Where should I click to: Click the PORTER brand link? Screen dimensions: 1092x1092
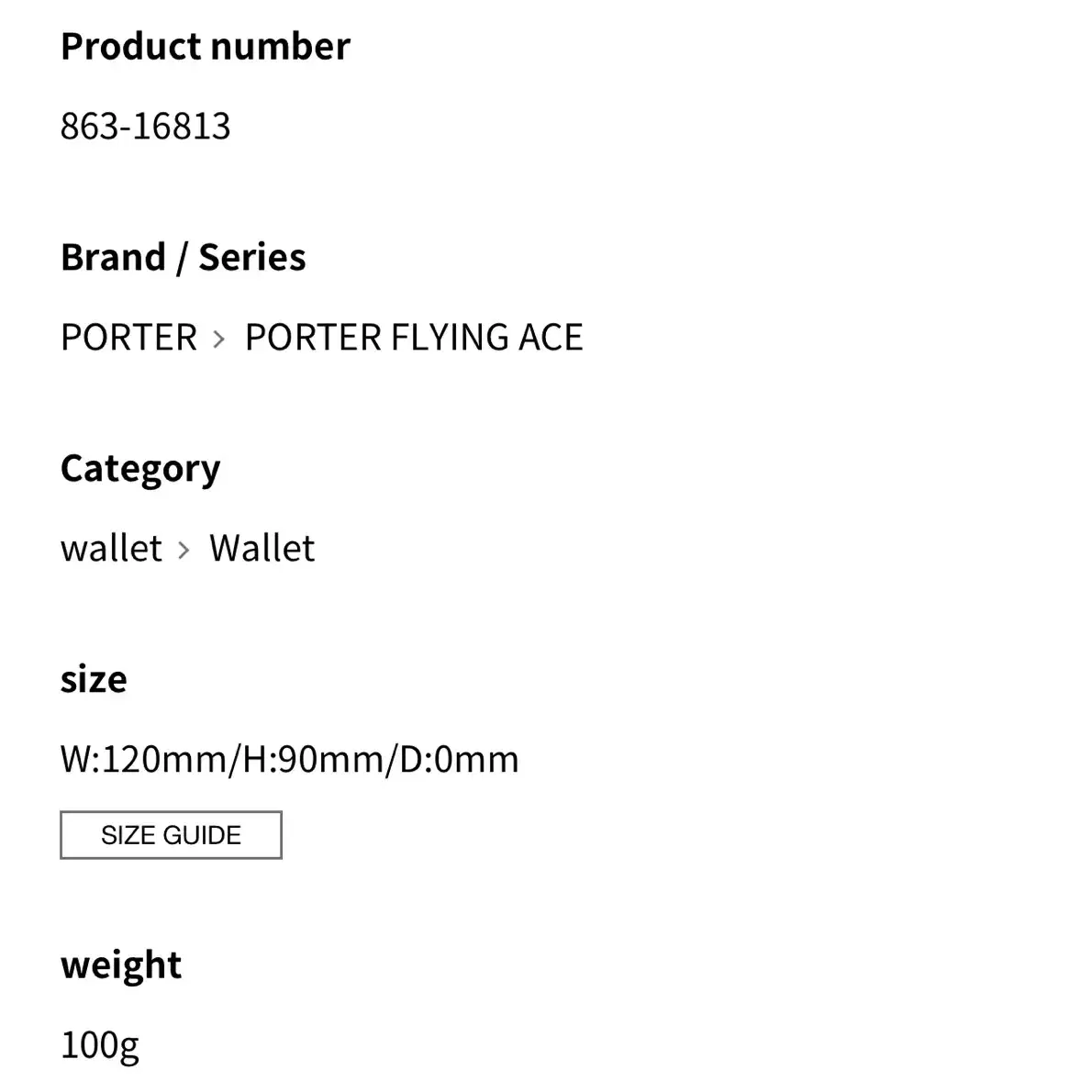(128, 337)
